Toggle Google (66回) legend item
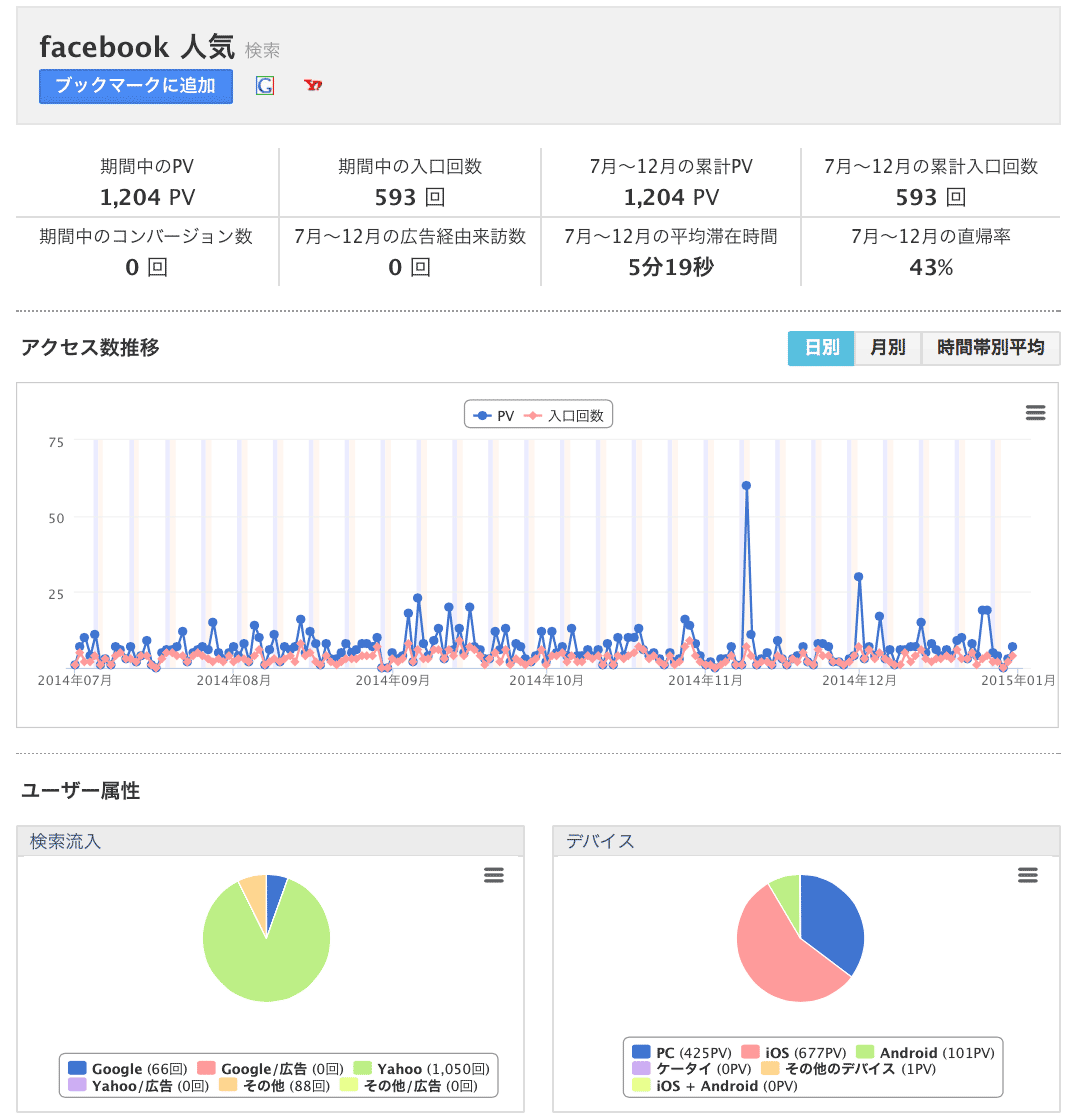1090x1120 pixels. (x=128, y=1069)
